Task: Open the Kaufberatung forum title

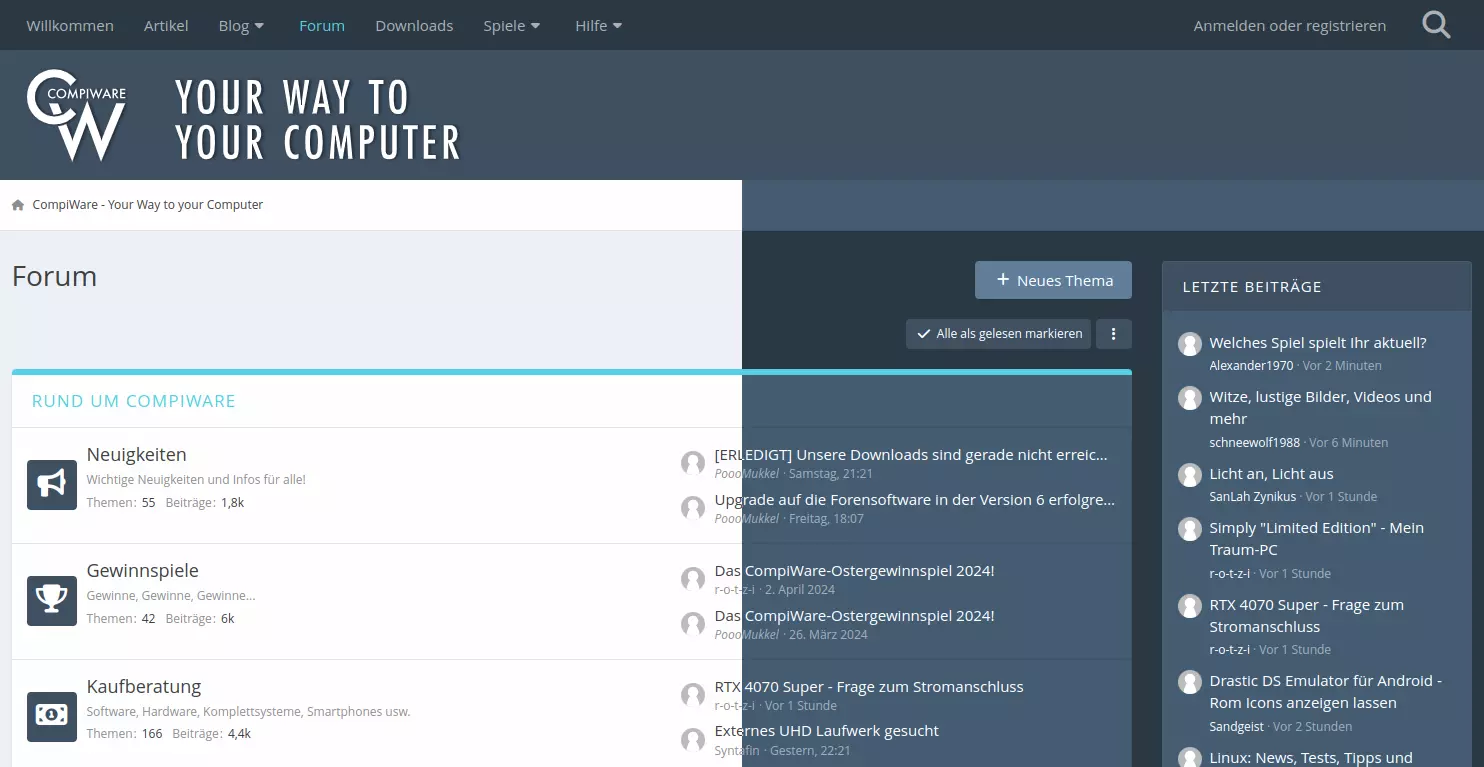Action: (144, 687)
